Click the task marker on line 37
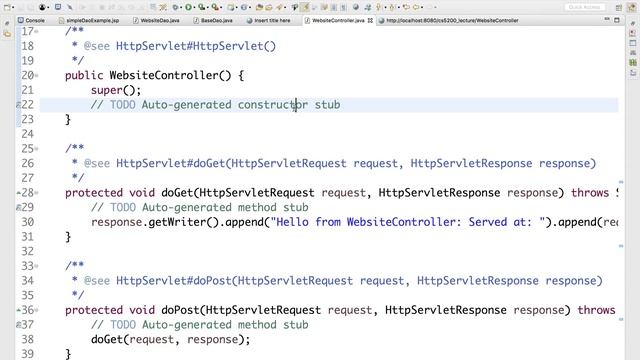Screen dimensions: 640x360 18,325
